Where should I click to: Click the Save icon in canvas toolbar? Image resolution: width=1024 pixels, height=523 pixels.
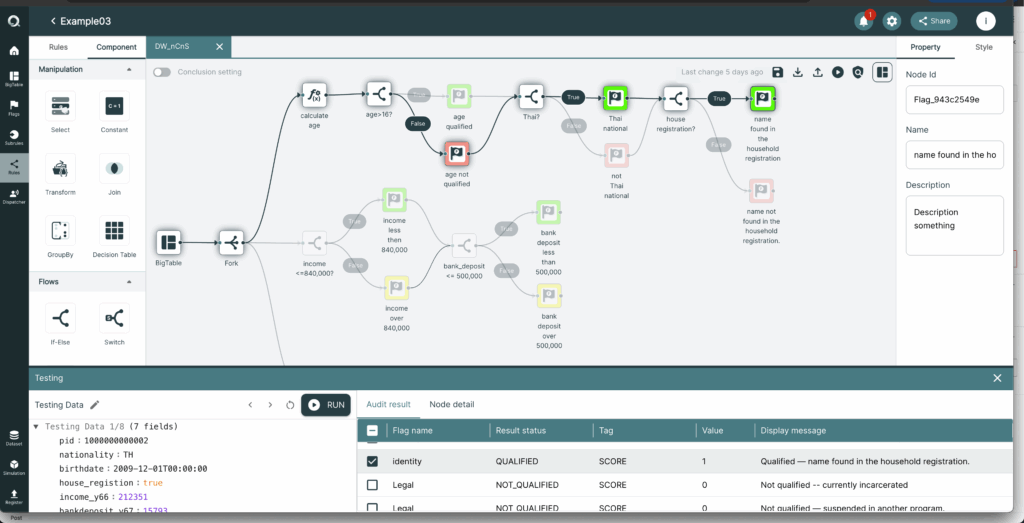click(x=777, y=72)
